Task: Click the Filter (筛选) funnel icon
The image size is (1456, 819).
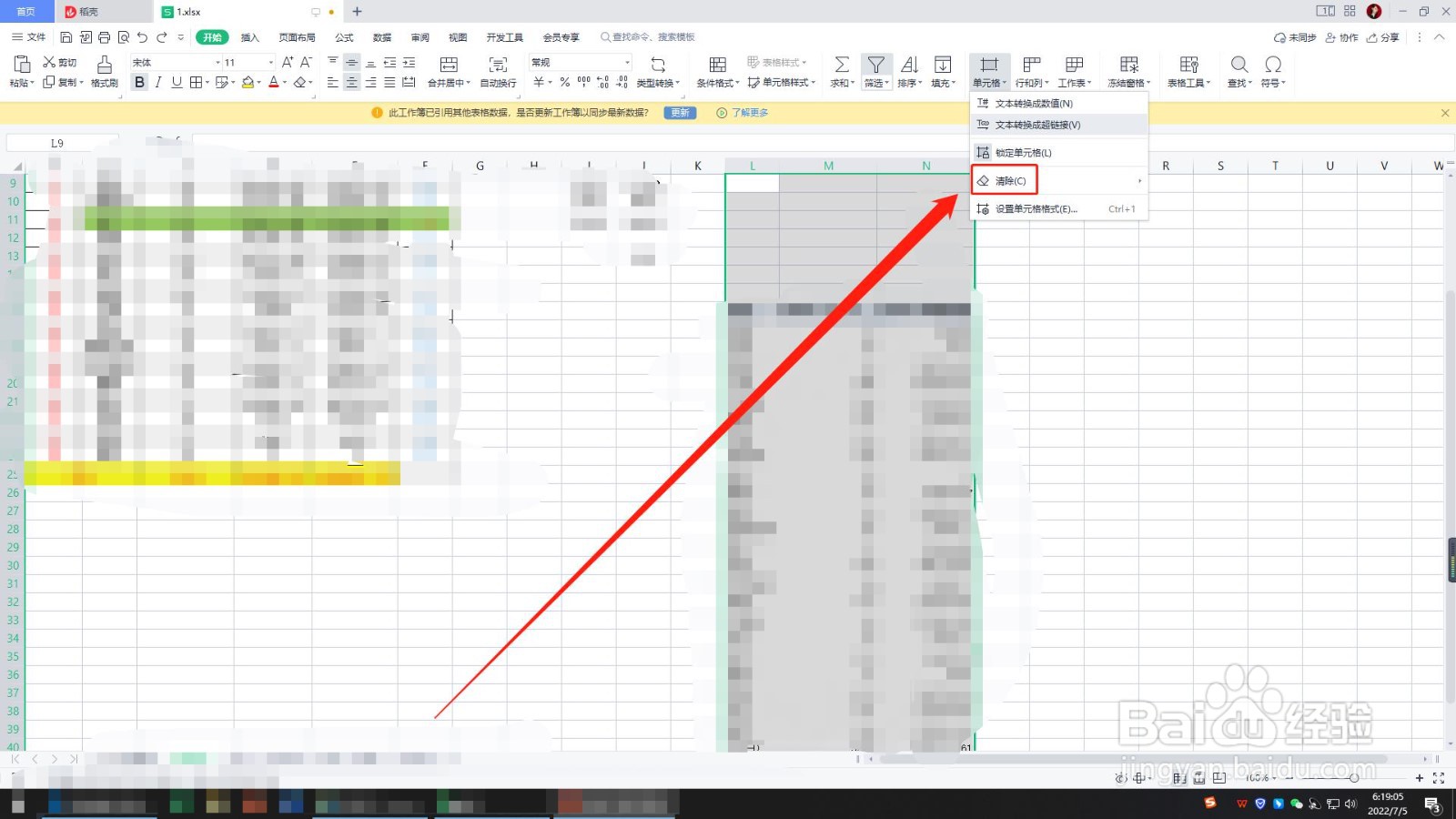Action: [875, 65]
